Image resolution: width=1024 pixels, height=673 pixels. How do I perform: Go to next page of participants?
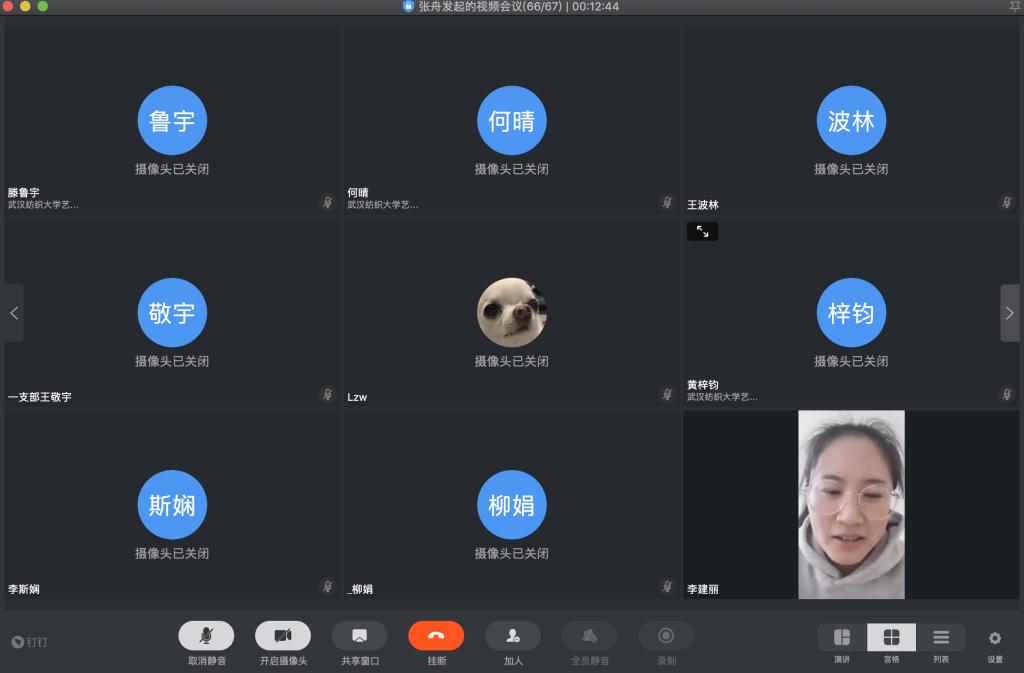pos(1010,313)
